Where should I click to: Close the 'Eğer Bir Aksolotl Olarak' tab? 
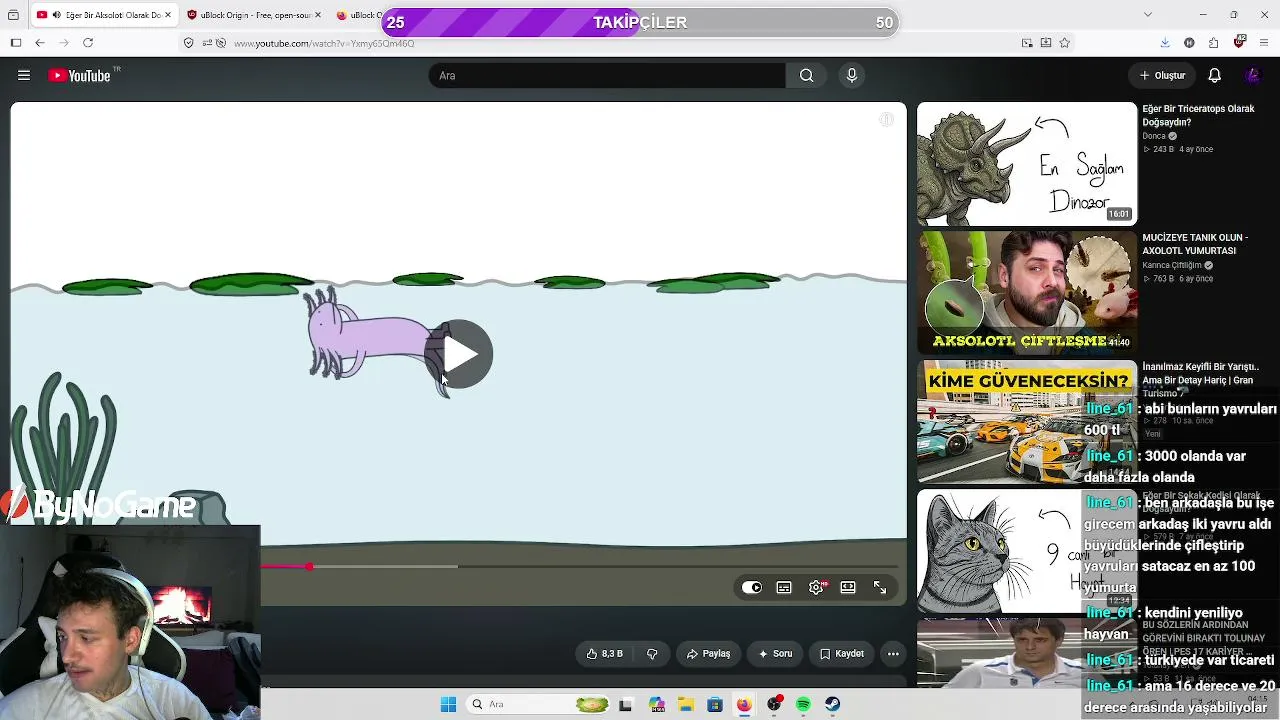[x=167, y=15]
